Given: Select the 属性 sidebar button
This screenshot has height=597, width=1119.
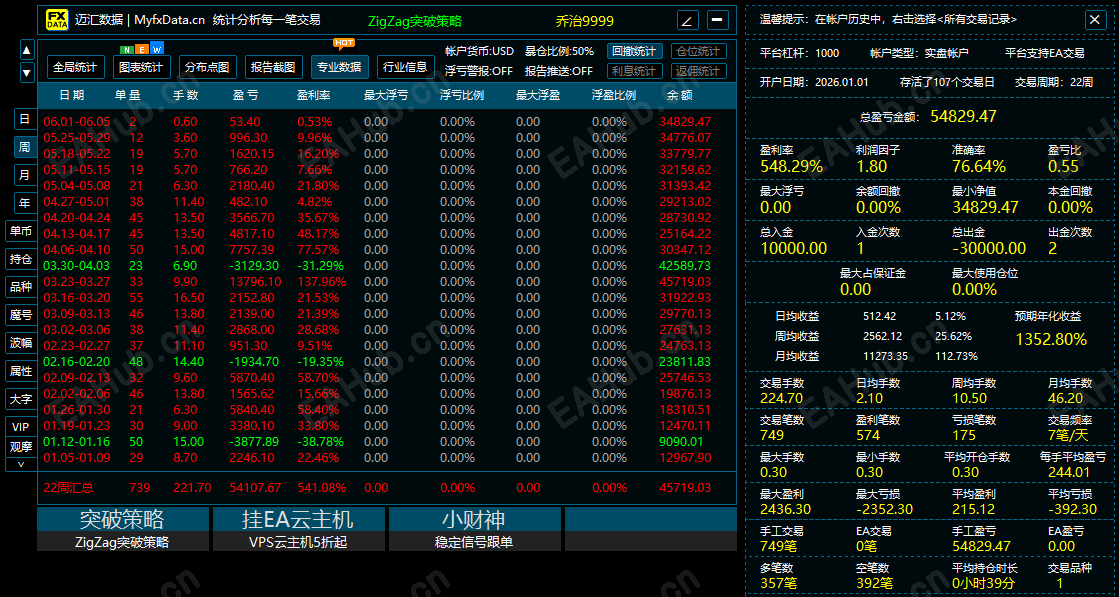Looking at the screenshot, I should (x=21, y=371).
